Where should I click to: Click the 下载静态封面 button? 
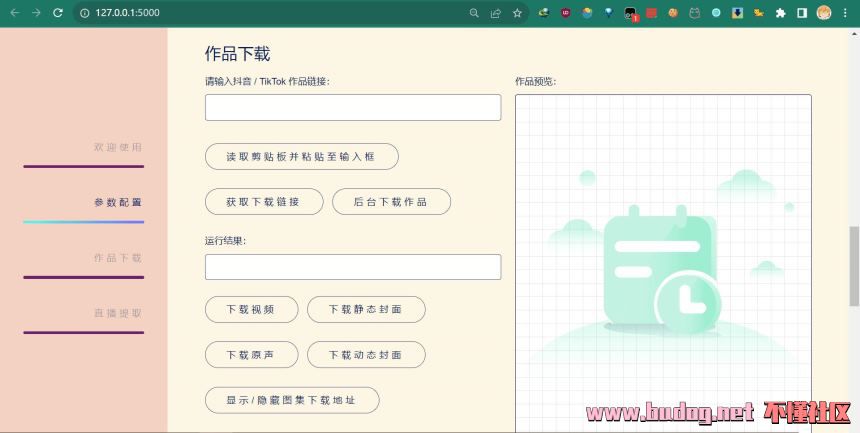[366, 310]
